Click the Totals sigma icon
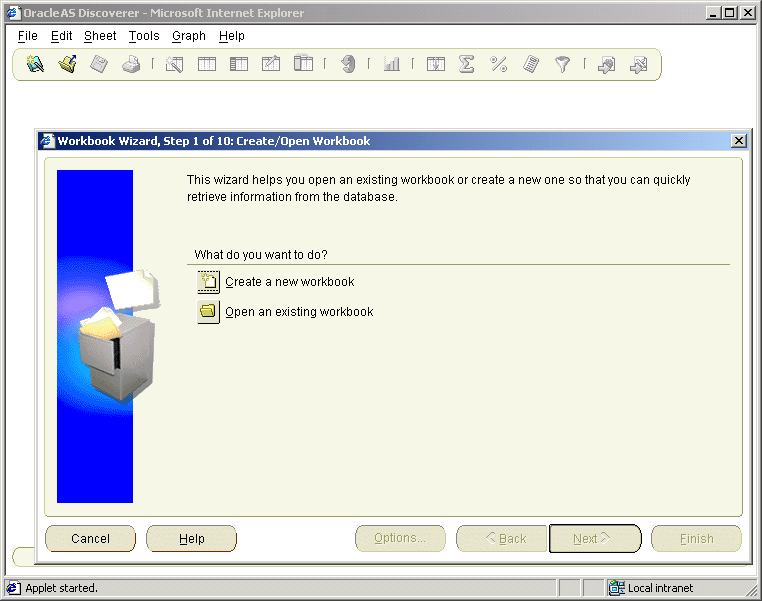The image size is (762, 601). (x=467, y=64)
